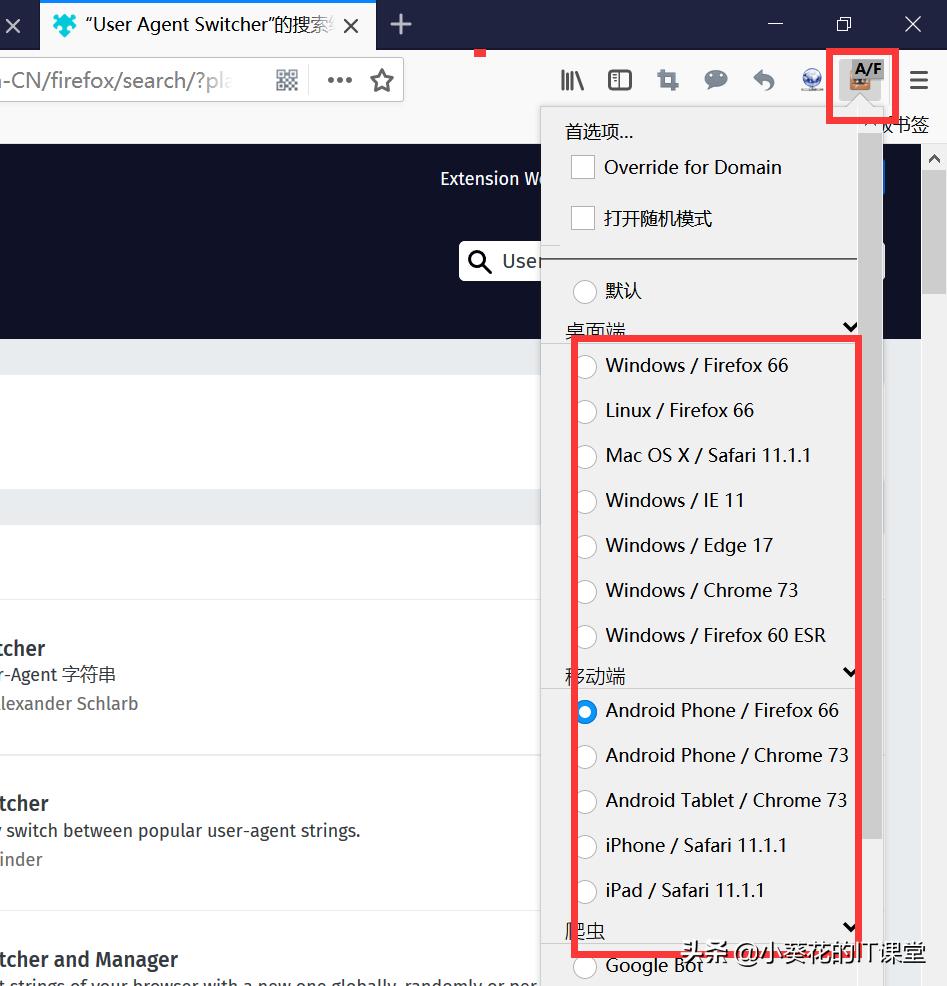Choose Mac OS X / Safari 11.1.1

587,456
